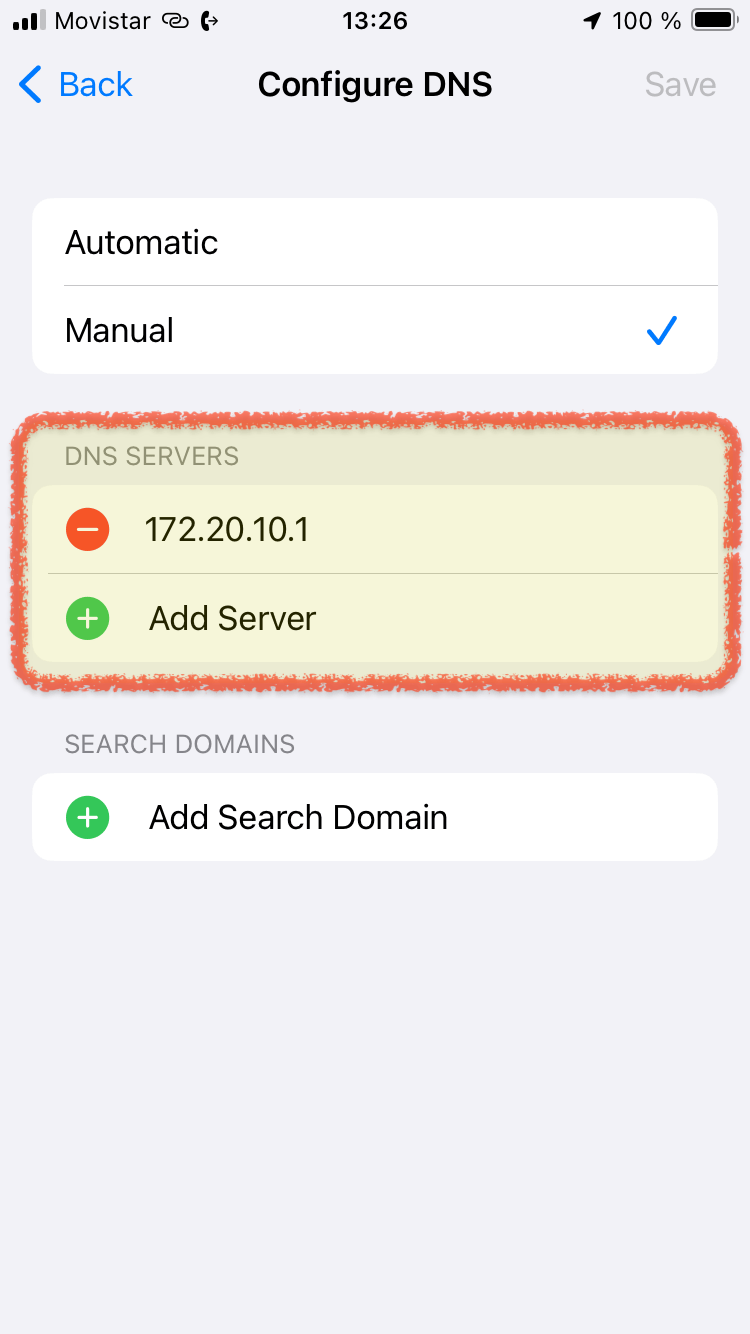Tap the battery icon in status bar
Viewport: 750px width, 1334px height.
(x=714, y=21)
